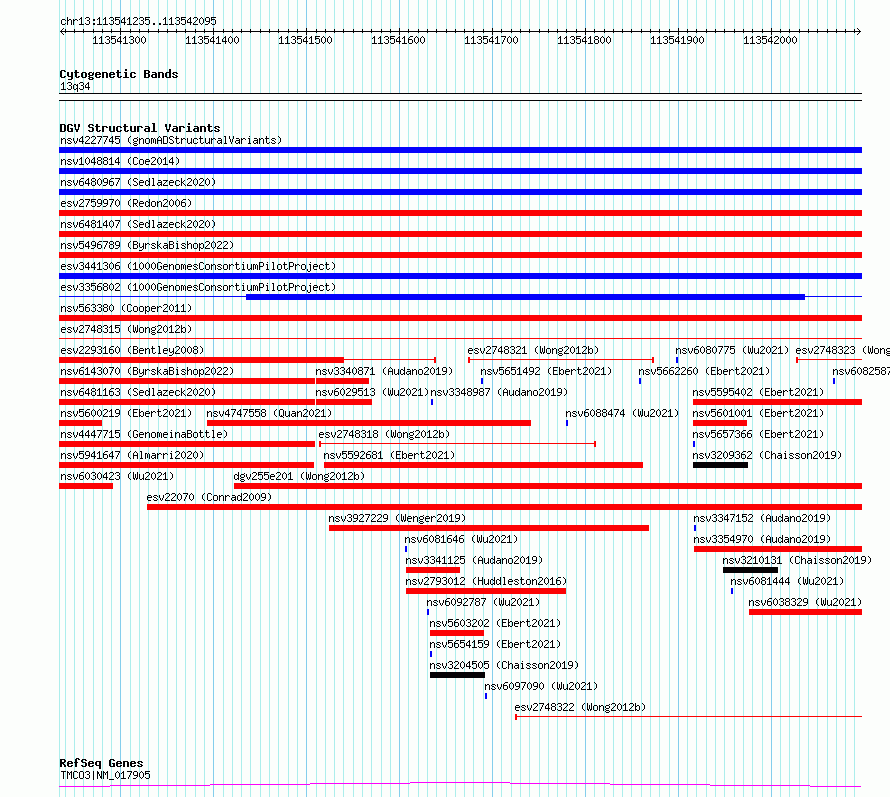Click nsv6143070 (ByrskaBishop2022) label
The image size is (890, 797).
tap(147, 371)
